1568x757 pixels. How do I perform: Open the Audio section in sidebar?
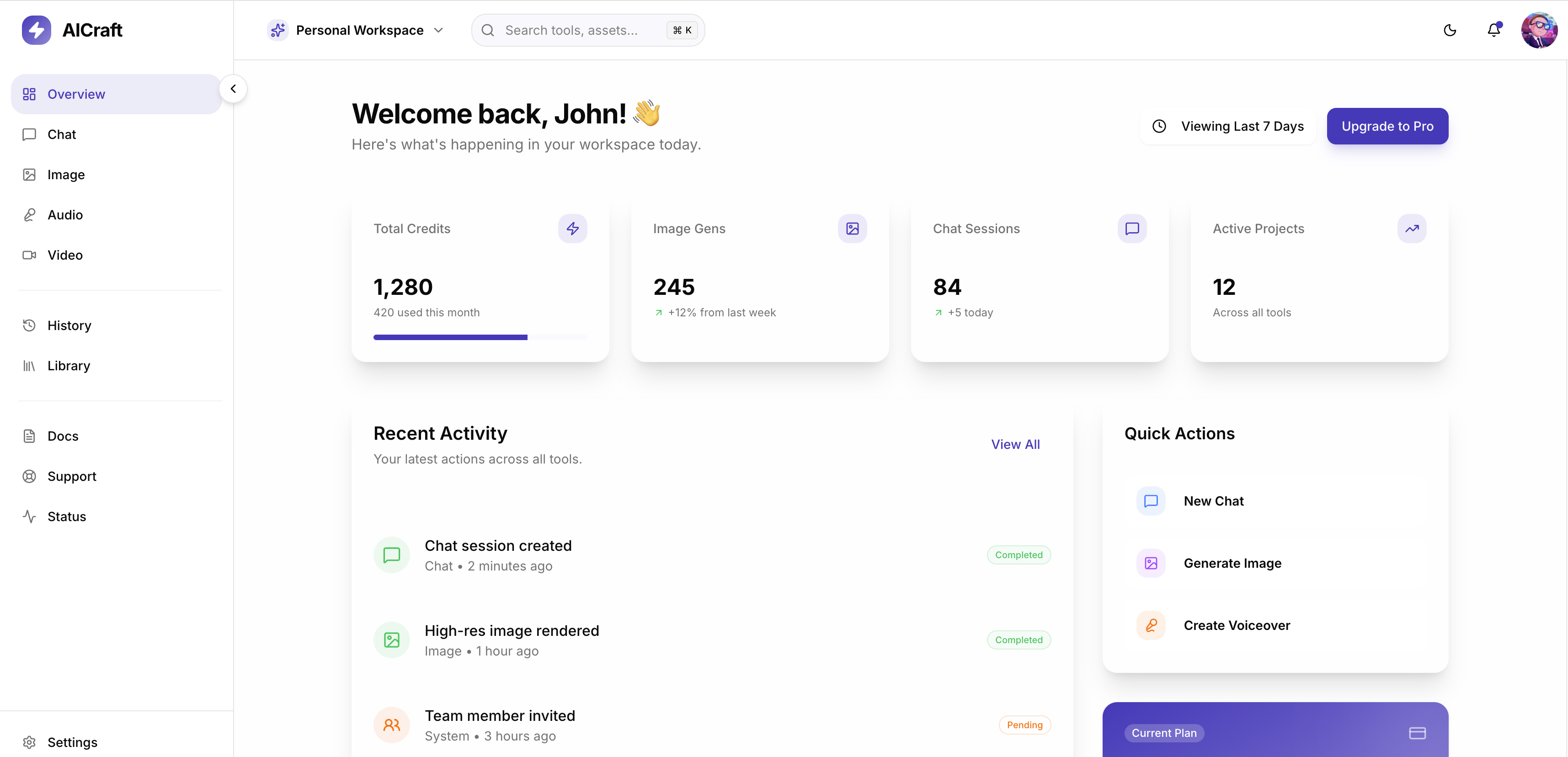[x=64, y=215]
